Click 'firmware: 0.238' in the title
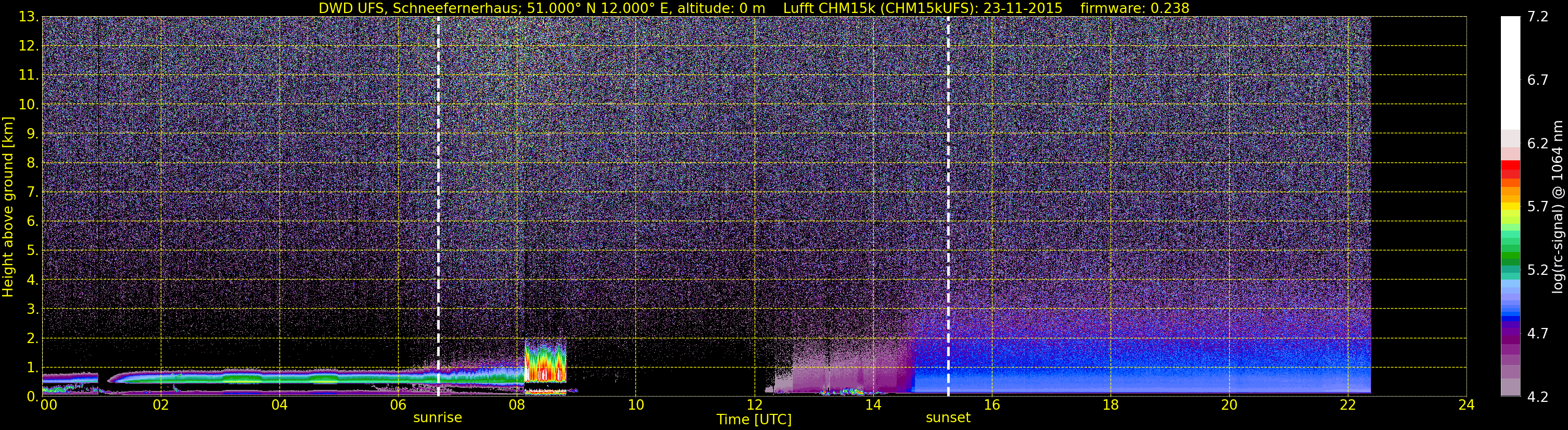 pos(1134,8)
